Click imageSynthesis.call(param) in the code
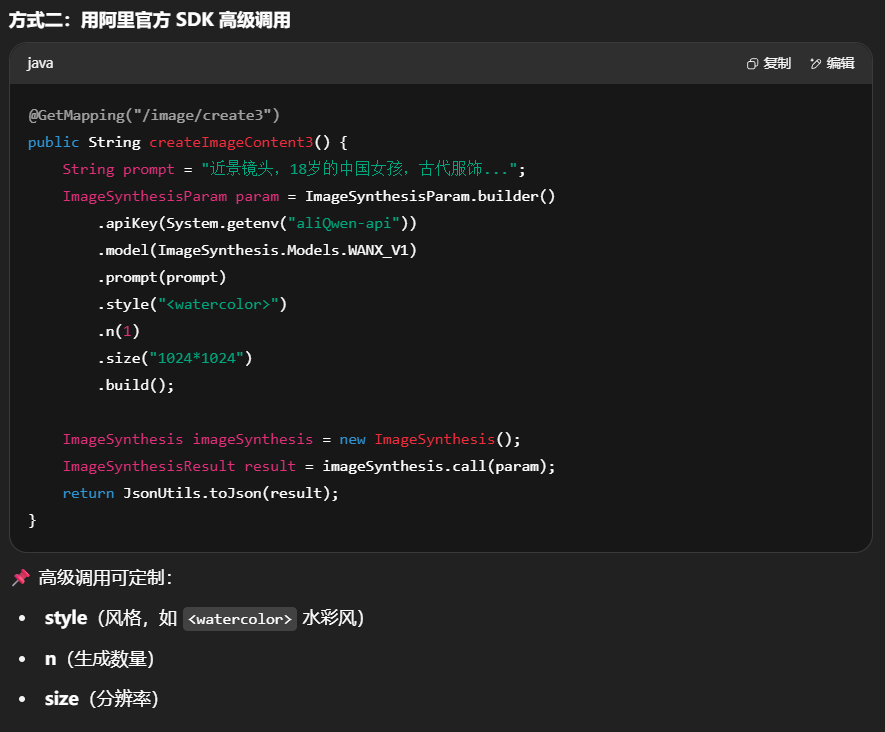 438,466
